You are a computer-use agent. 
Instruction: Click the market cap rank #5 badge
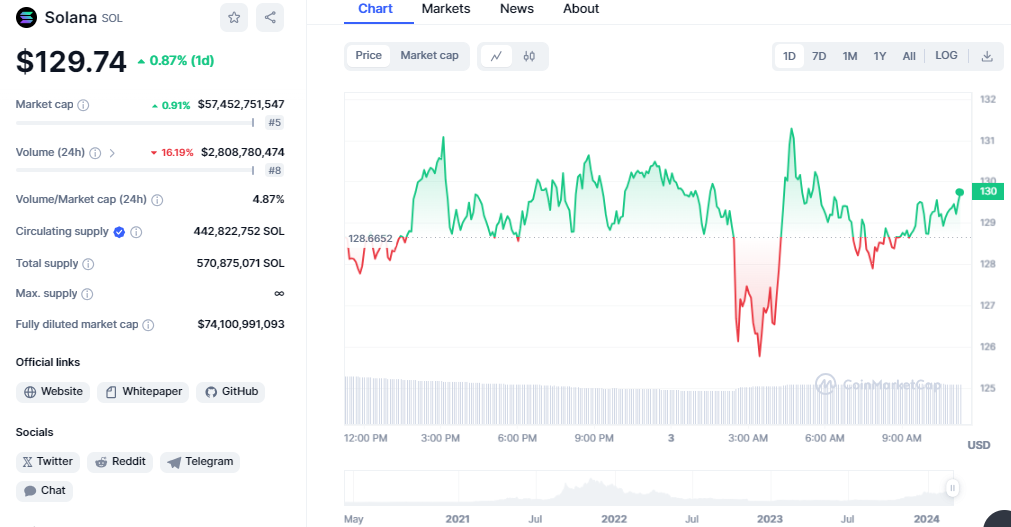(x=275, y=123)
